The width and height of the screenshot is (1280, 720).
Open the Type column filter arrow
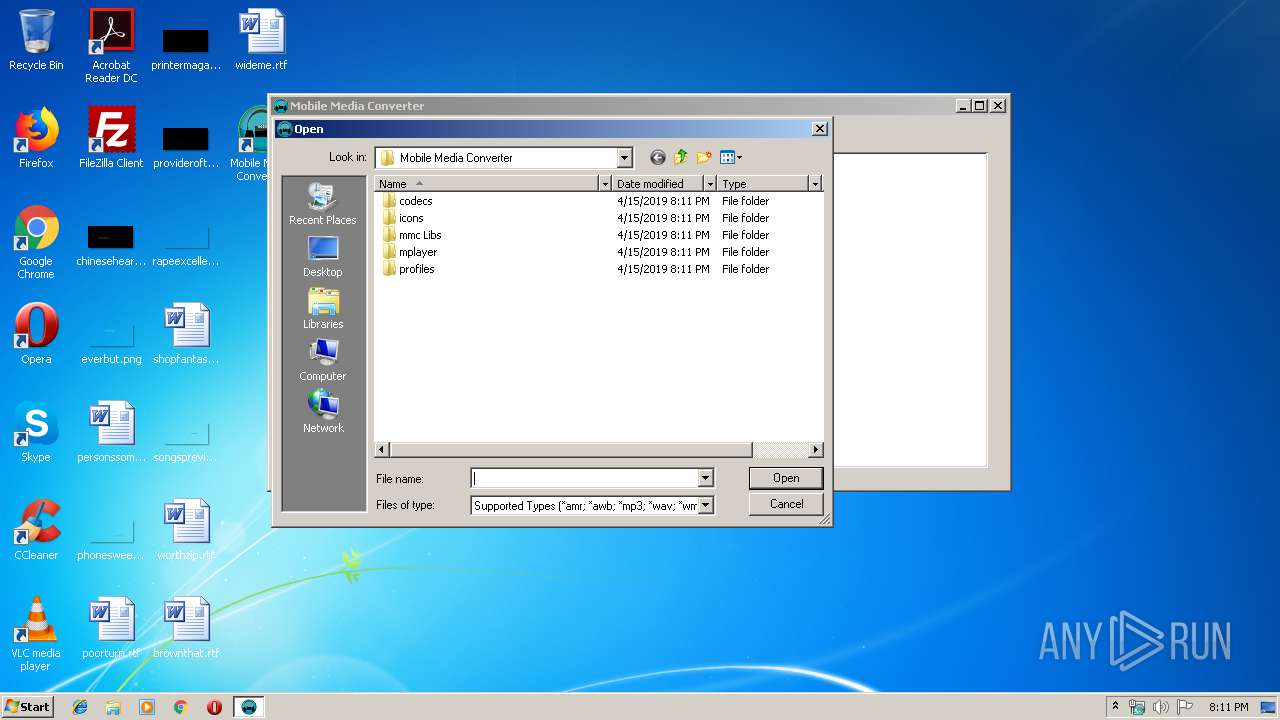815,184
